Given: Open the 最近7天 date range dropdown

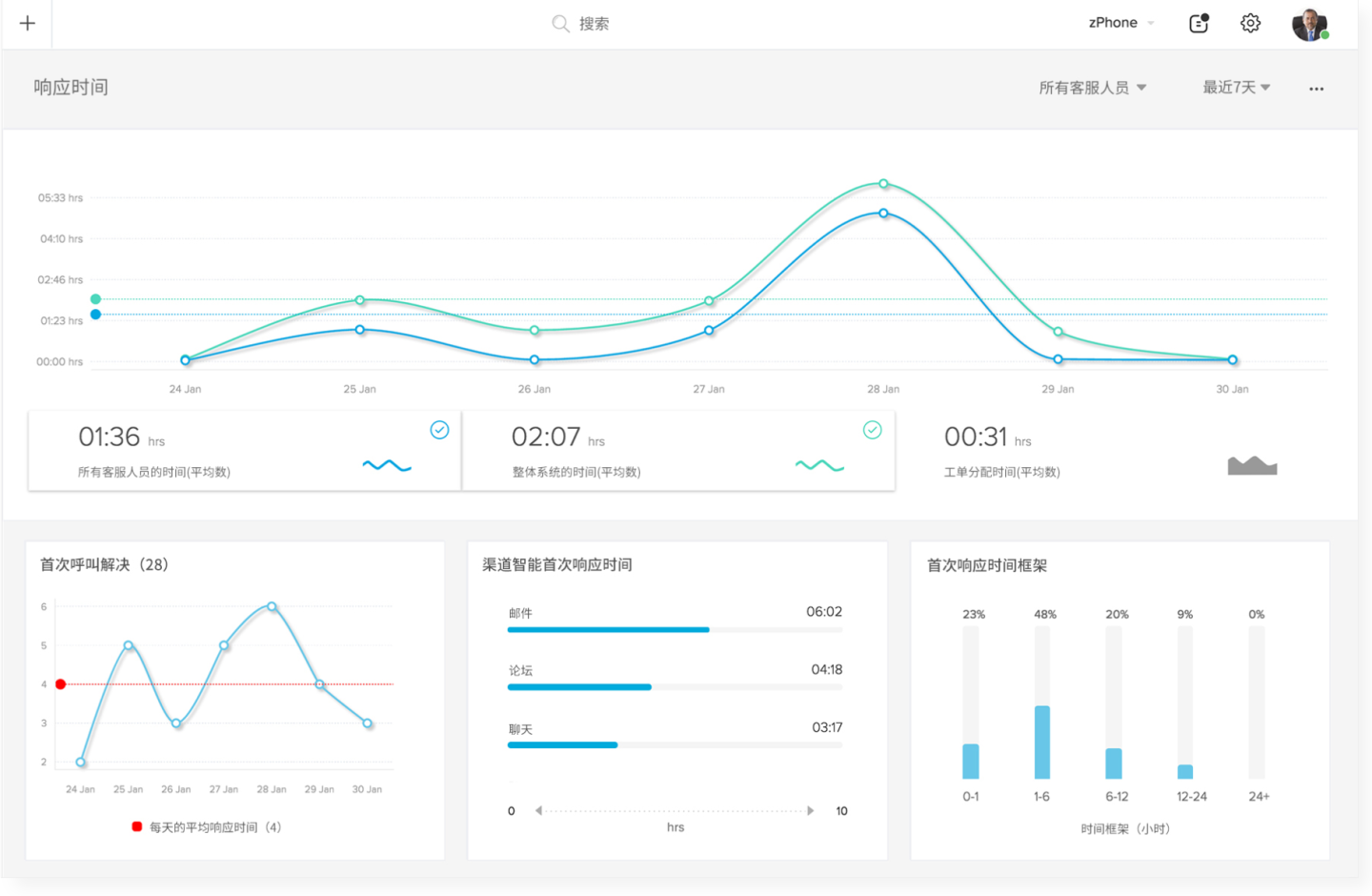Looking at the screenshot, I should pyautogui.click(x=1236, y=88).
